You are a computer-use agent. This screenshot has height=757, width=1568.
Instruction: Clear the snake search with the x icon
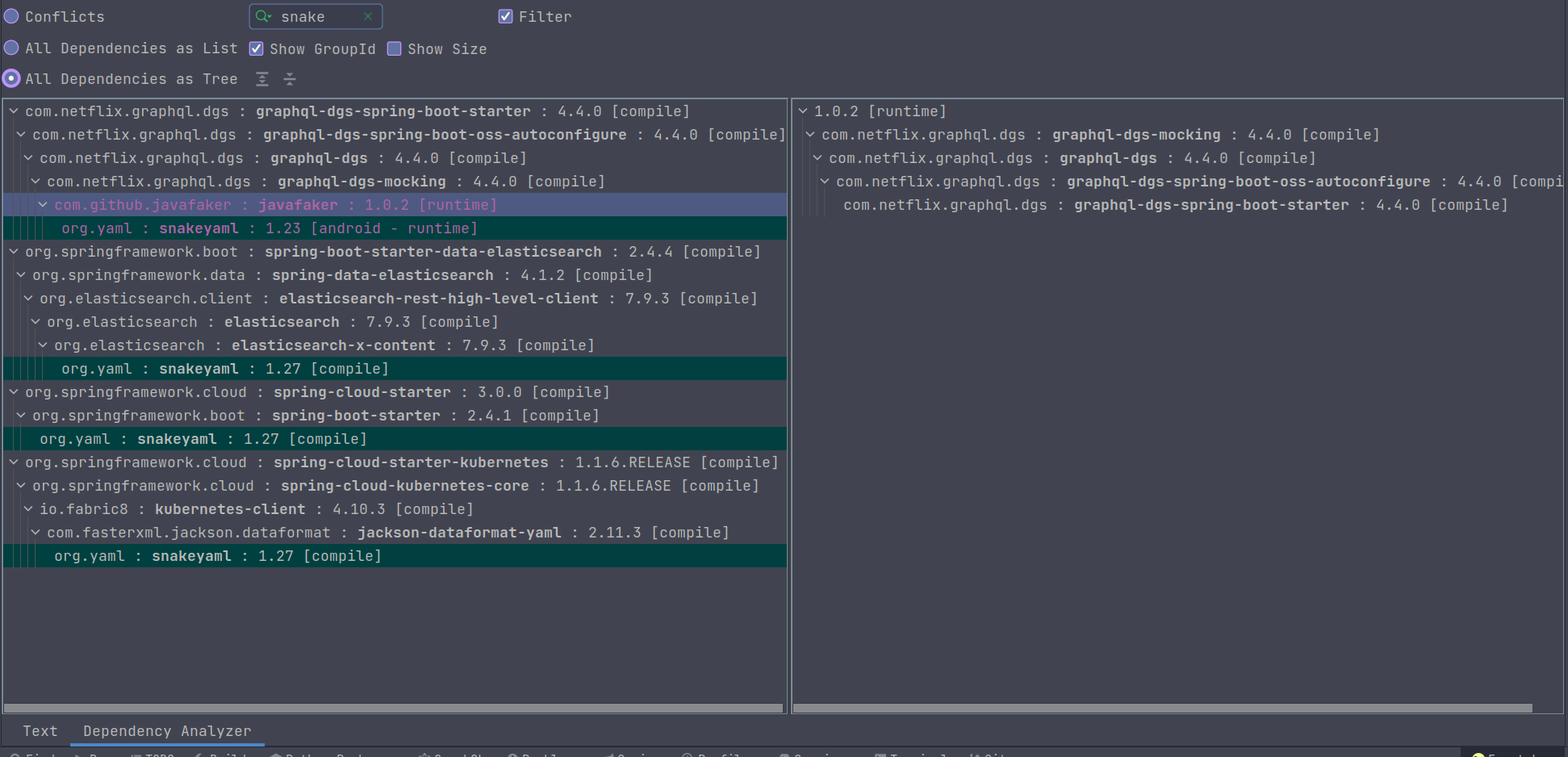pyautogui.click(x=369, y=16)
